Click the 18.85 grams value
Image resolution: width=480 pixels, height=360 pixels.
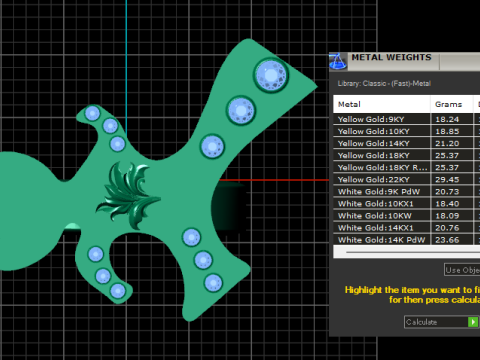coord(447,131)
